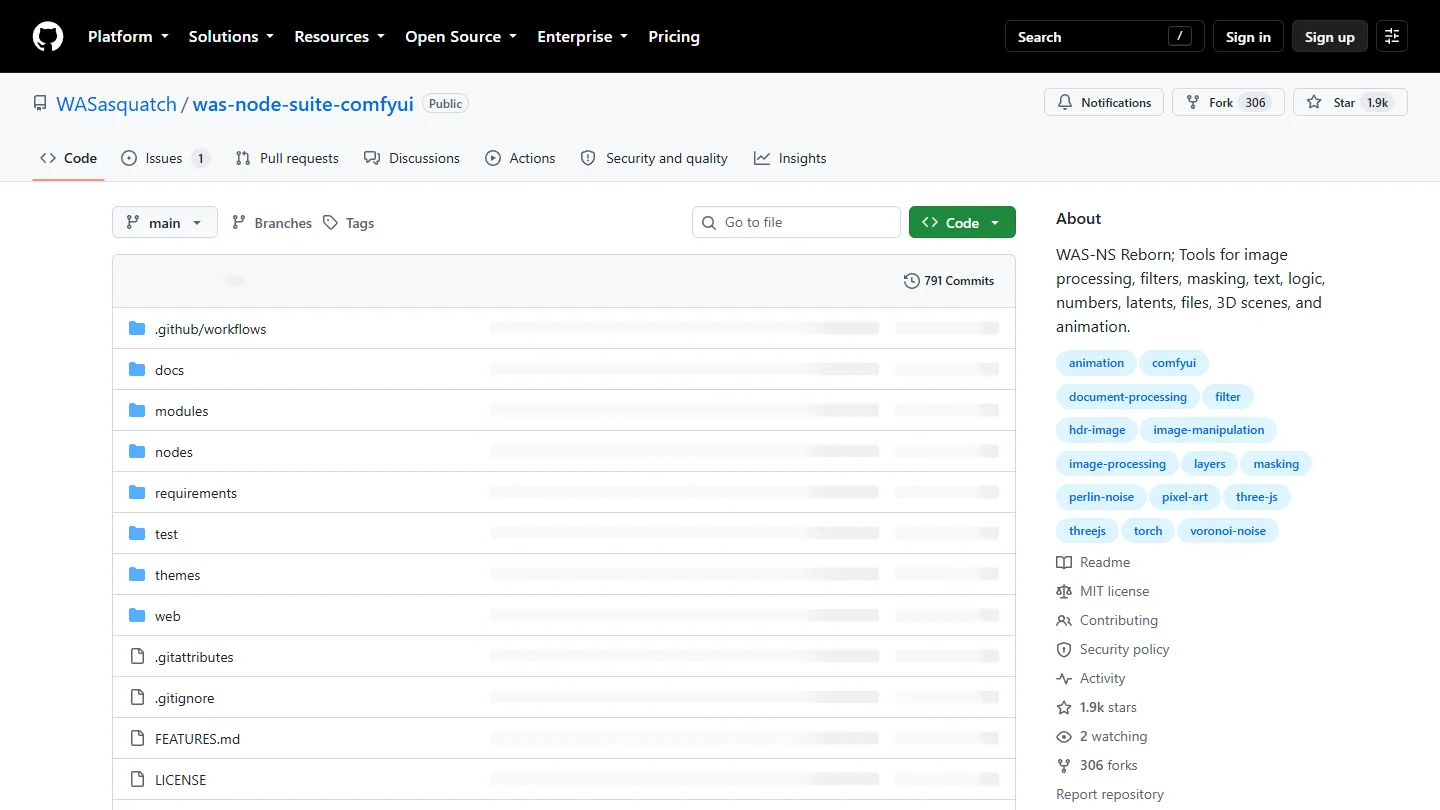This screenshot has width=1440, height=810.
Task: Open the green Code dropdown button
Action: pyautogui.click(x=962, y=223)
